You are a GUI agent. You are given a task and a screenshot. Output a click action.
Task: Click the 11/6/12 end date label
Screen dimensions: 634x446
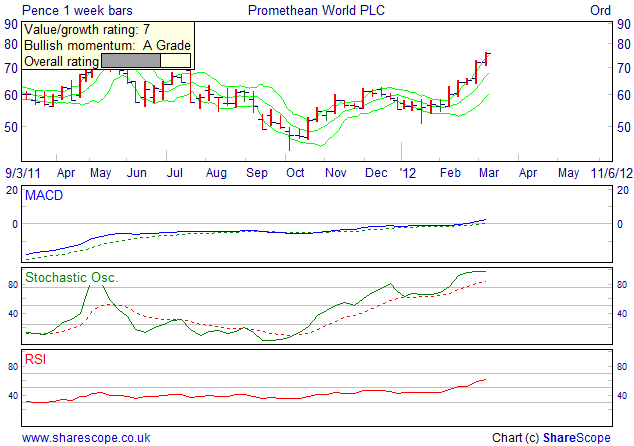coord(612,173)
